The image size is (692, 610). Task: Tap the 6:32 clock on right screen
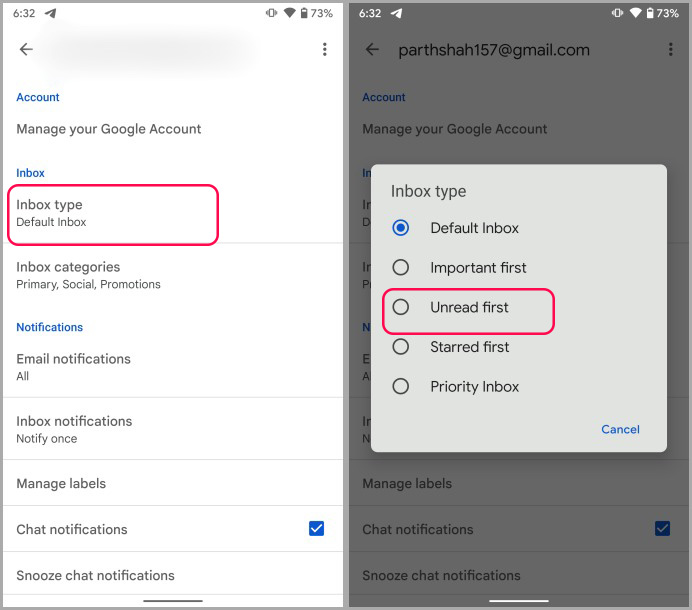click(x=370, y=13)
